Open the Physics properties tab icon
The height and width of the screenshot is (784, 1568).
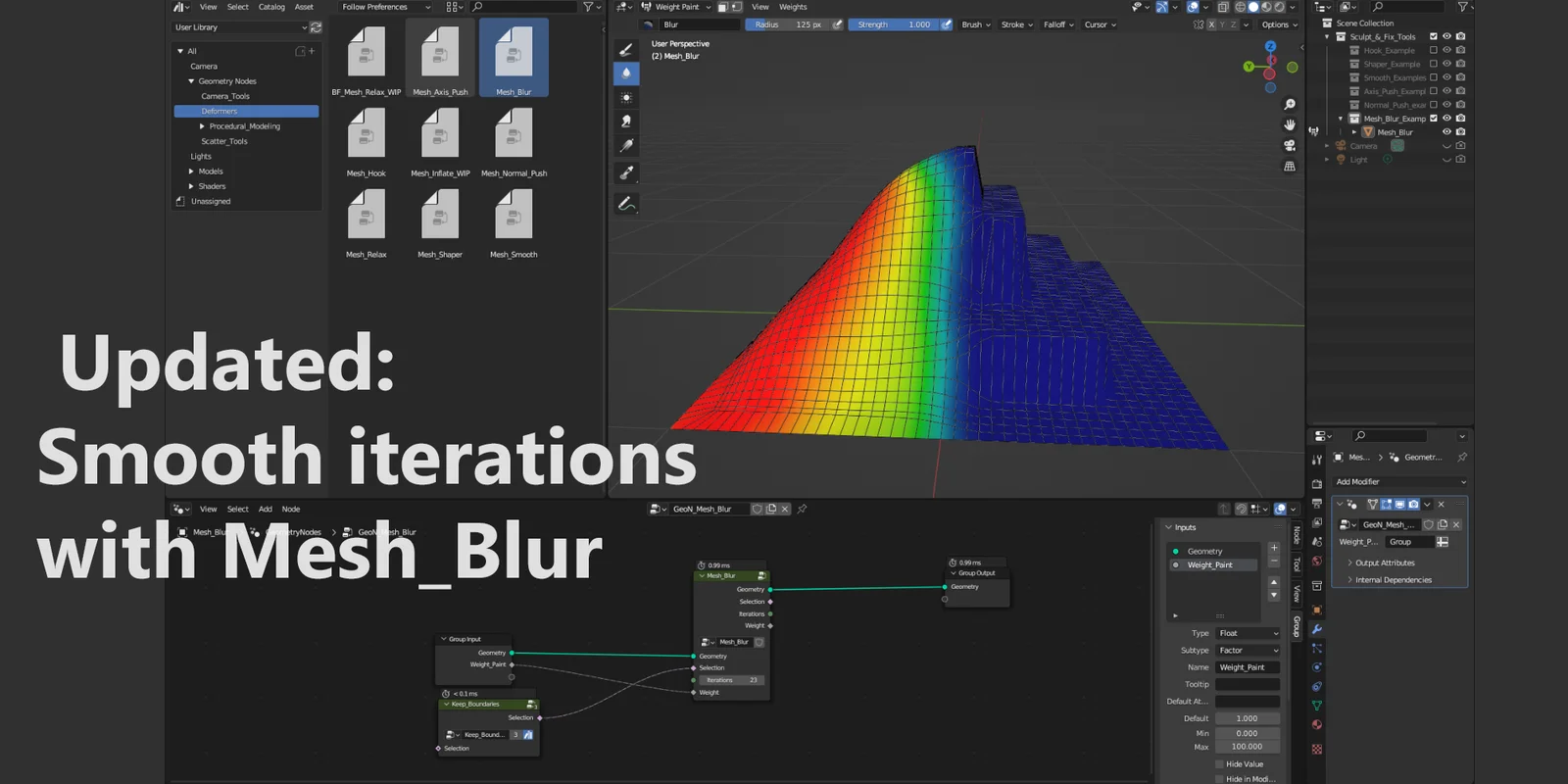point(1317,667)
